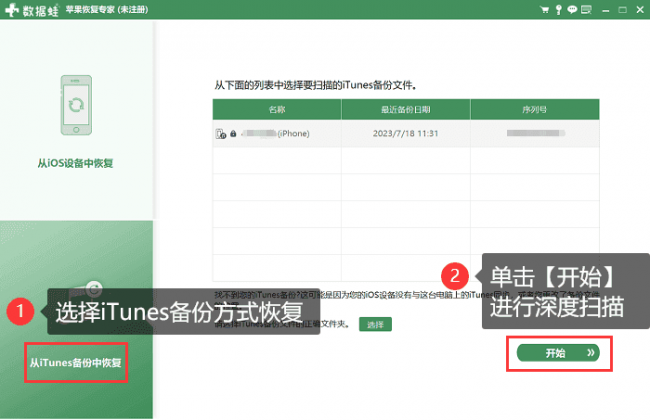Open the shopping cart icon in title bar
650x420 pixels.
pyautogui.click(x=545, y=10)
